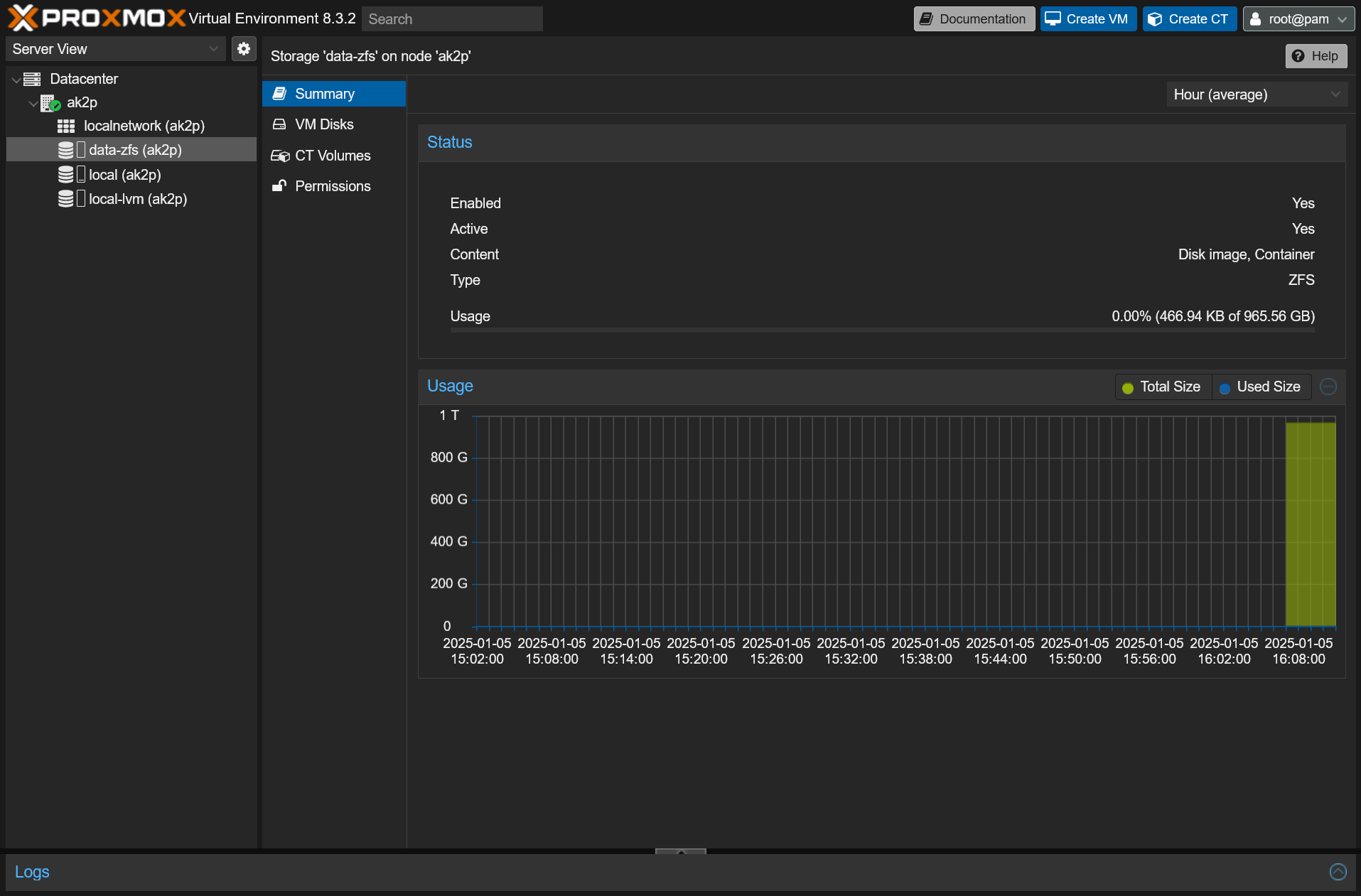Click the 'Virtual Environment 8.3.2' version text
Image resolution: width=1361 pixels, height=896 pixels.
click(272, 19)
